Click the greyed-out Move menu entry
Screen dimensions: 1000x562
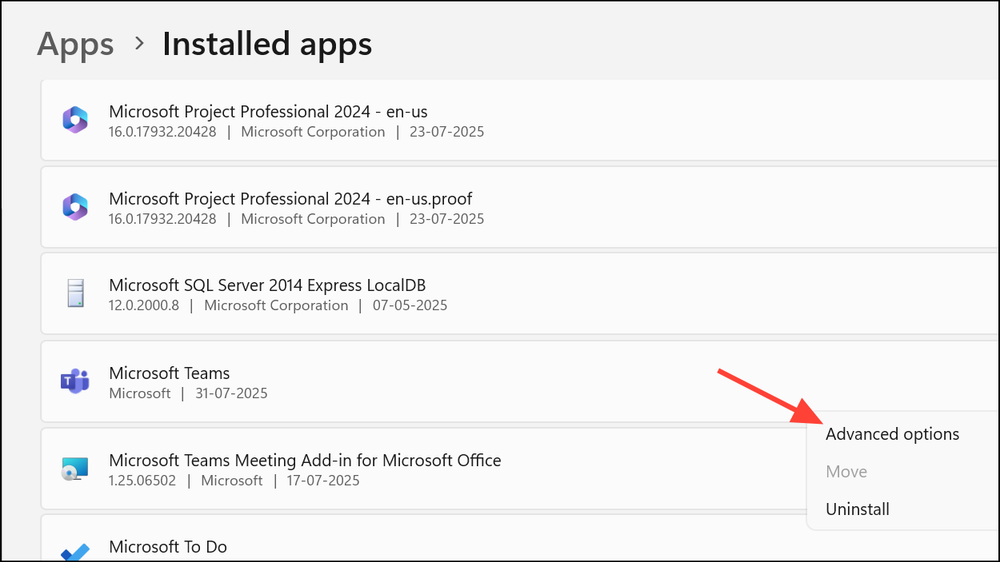click(846, 471)
